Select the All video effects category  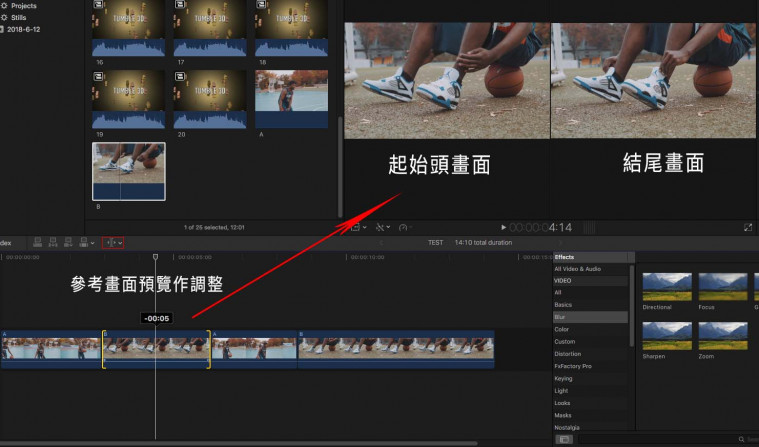[558, 293]
